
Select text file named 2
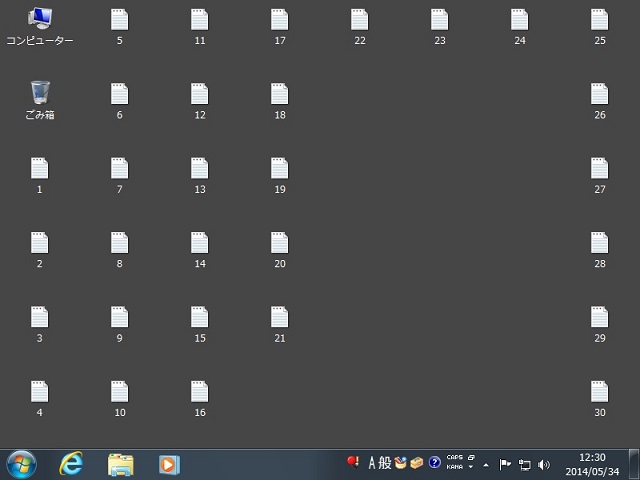coord(40,250)
